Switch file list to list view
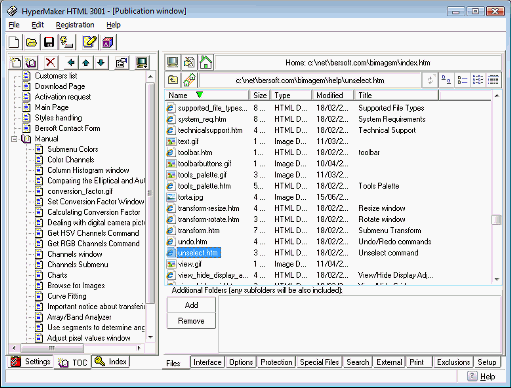 coord(478,80)
